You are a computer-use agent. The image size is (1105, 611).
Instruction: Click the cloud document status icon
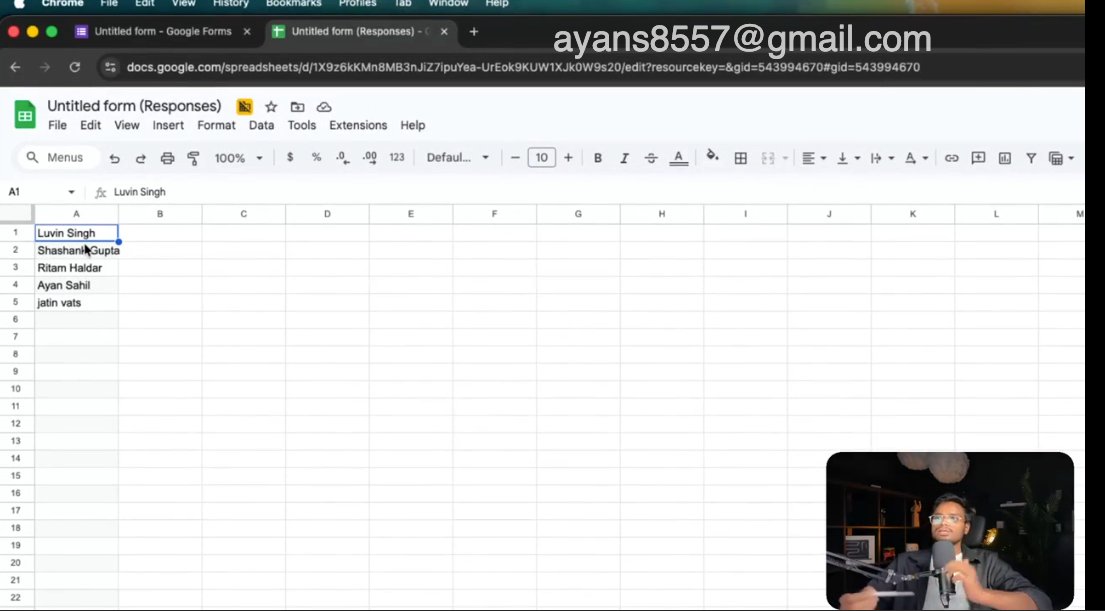[x=323, y=107]
